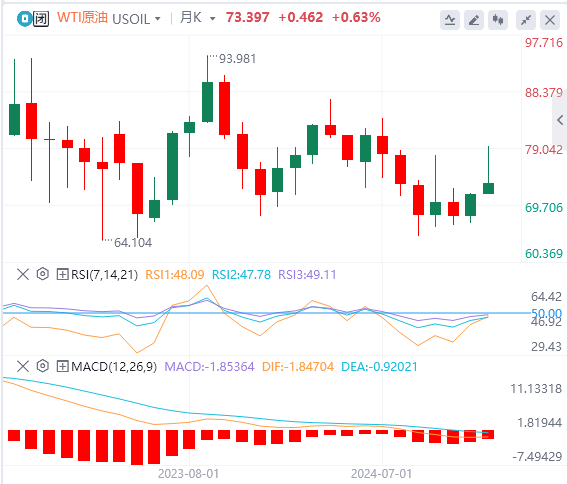Click the 60.369 price axis label
This screenshot has width=567, height=484.
(544, 254)
